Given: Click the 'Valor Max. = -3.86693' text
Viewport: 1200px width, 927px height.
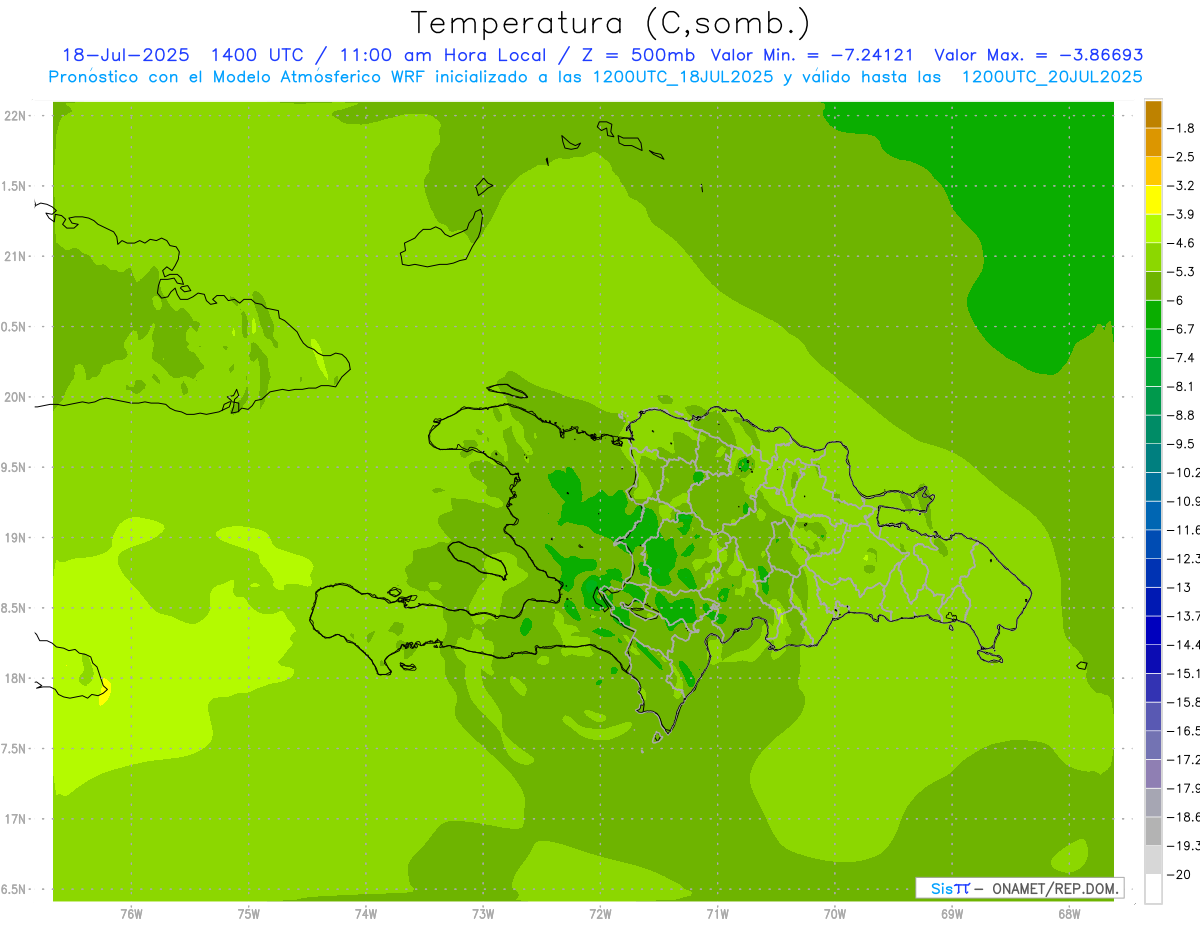Looking at the screenshot, I should 1039,55.
